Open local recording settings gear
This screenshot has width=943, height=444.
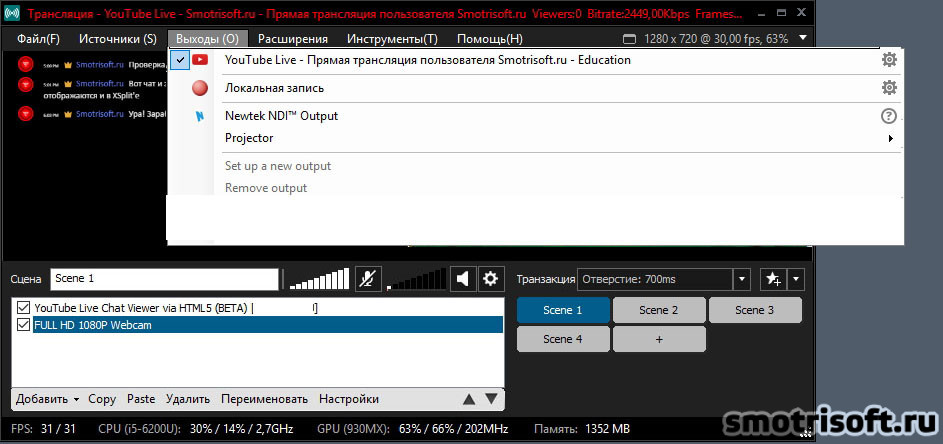click(x=889, y=88)
